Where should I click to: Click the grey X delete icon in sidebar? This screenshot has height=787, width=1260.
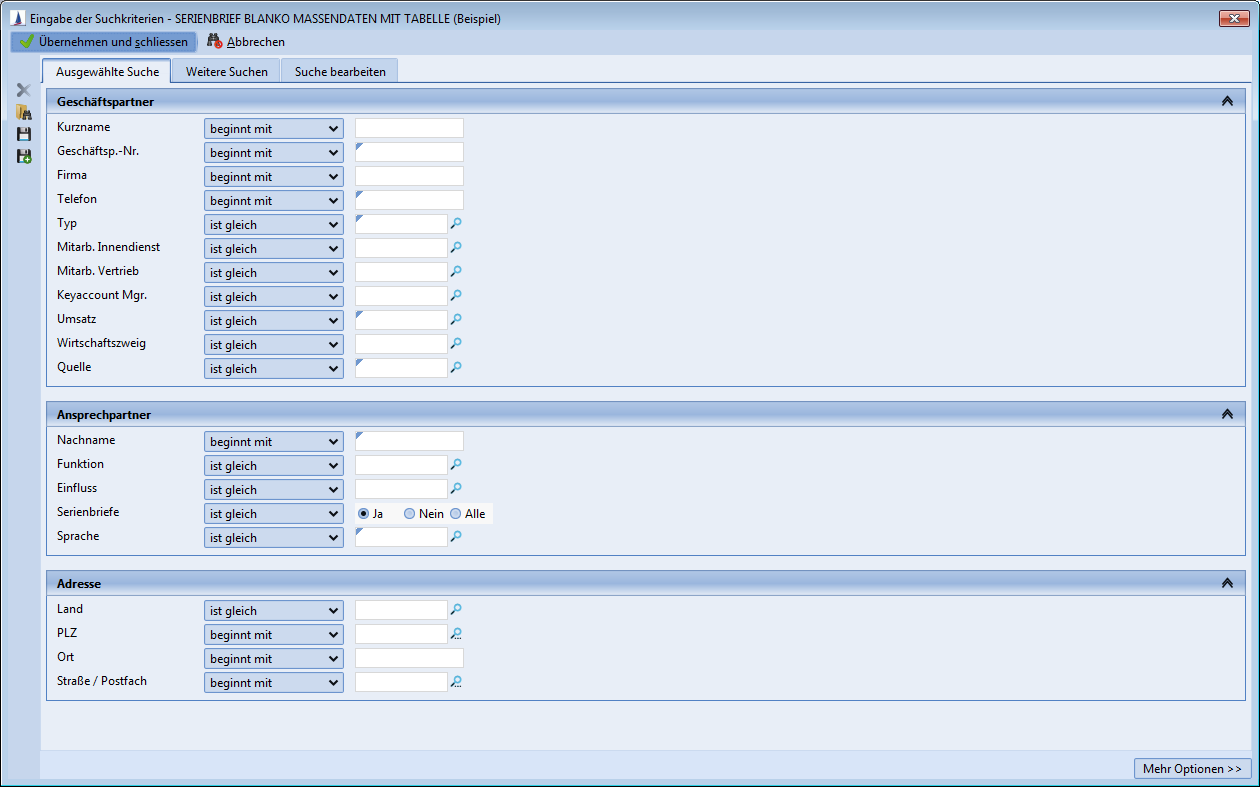coord(24,90)
